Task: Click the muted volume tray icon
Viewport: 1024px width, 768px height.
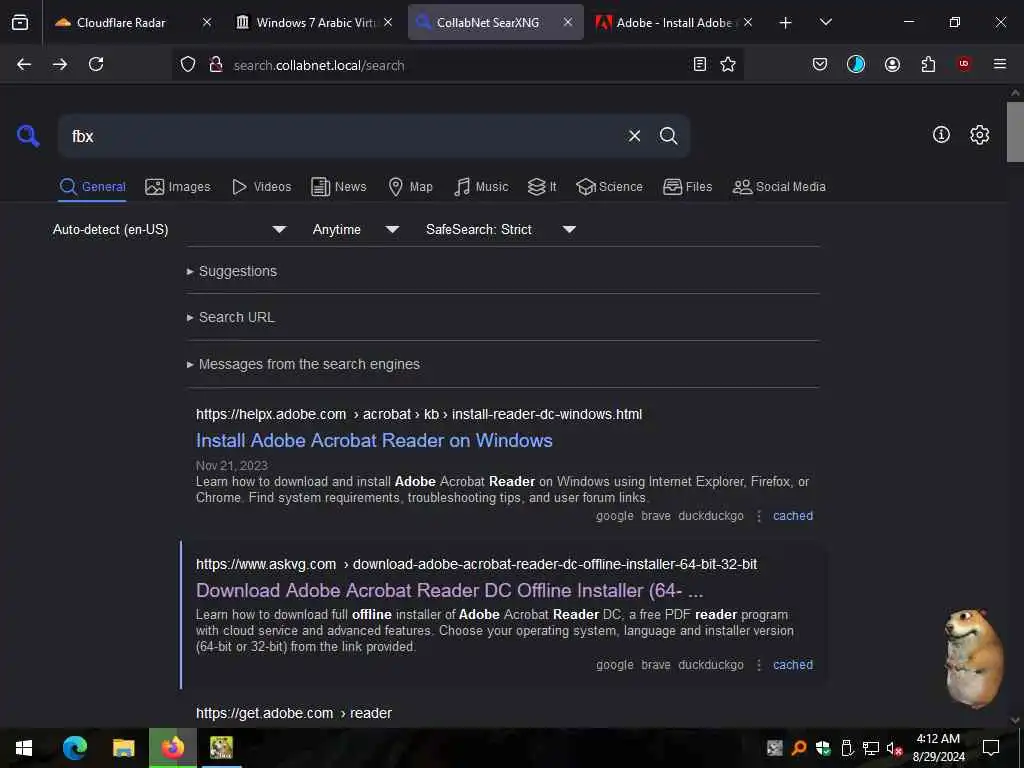Action: tap(893, 748)
